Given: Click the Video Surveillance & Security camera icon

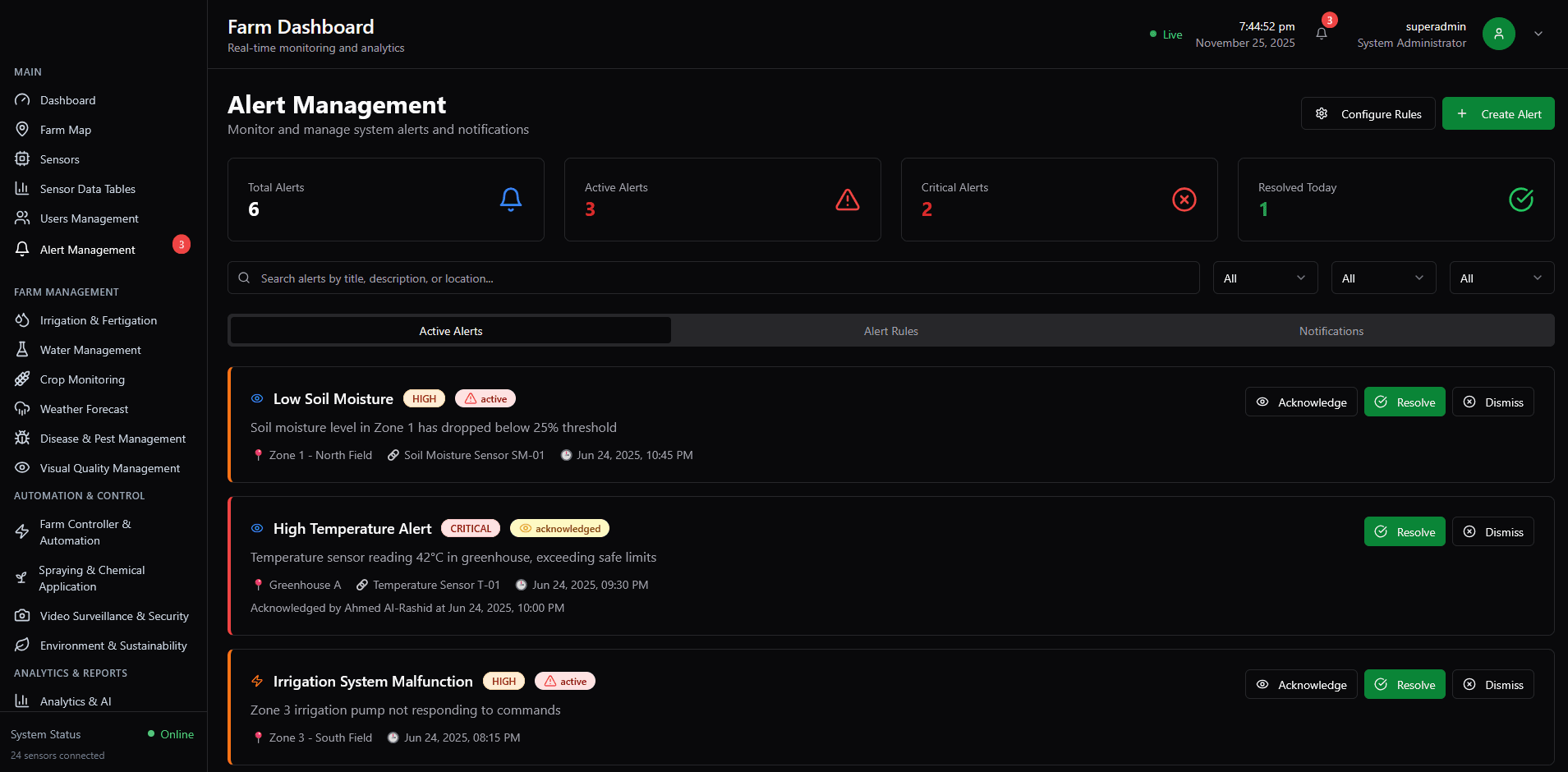Looking at the screenshot, I should pos(23,615).
